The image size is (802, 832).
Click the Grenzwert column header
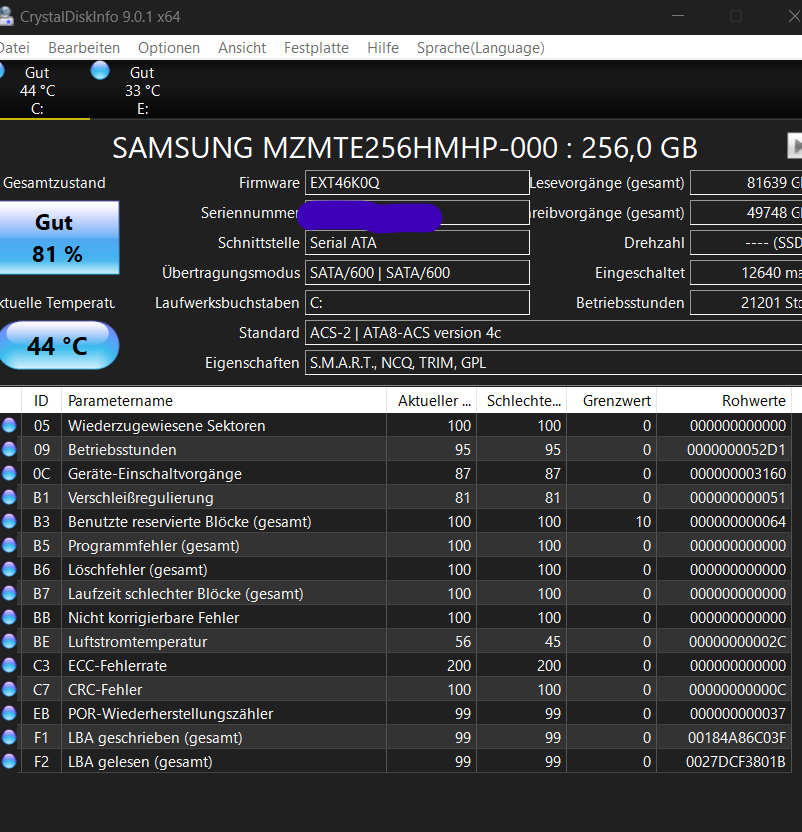611,401
